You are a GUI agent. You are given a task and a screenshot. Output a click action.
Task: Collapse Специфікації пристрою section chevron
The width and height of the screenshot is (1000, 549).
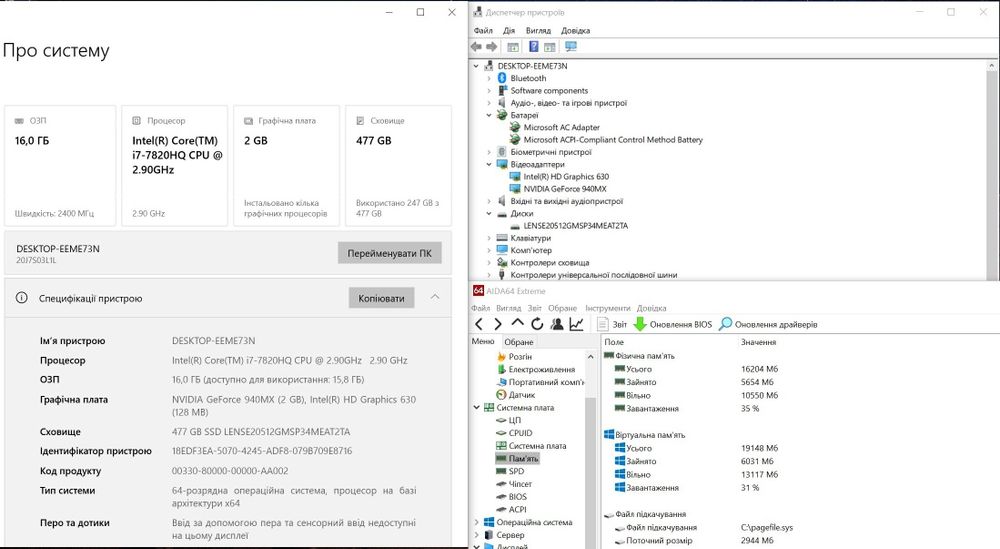pyautogui.click(x=435, y=297)
